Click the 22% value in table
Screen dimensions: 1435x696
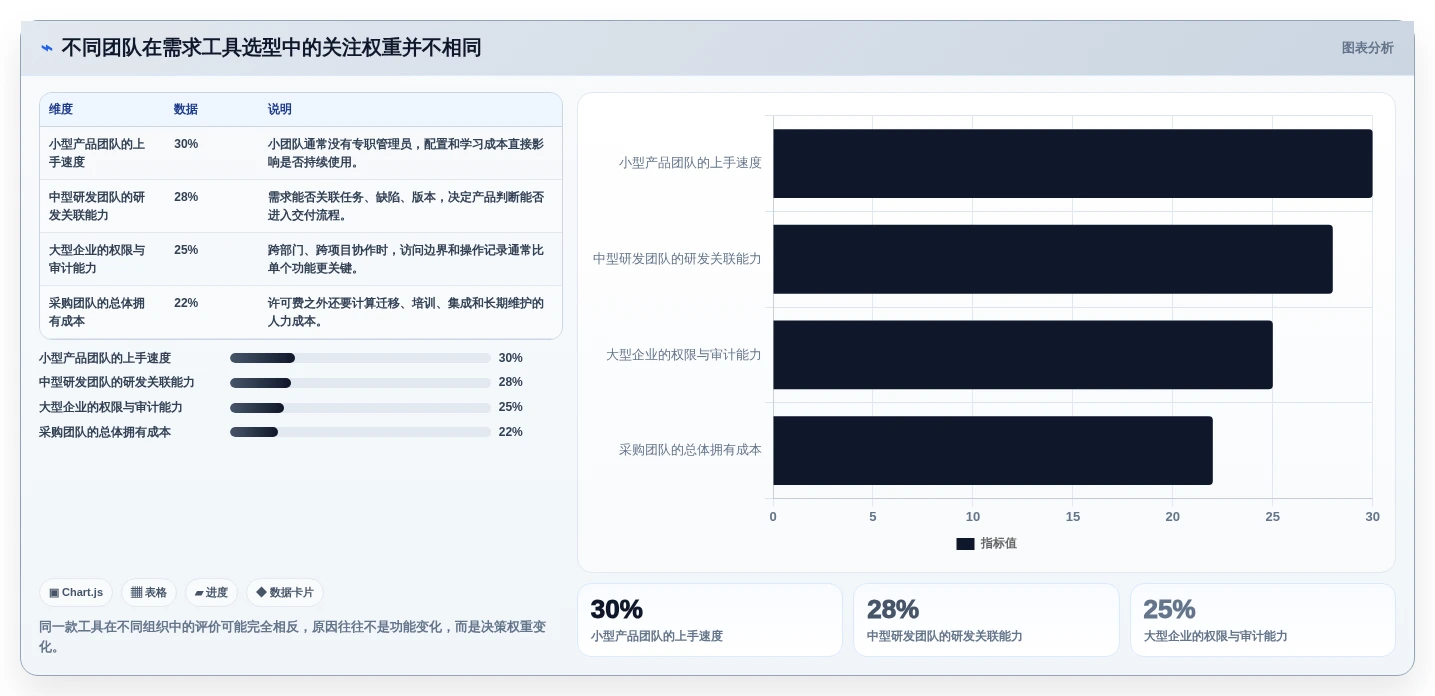(186, 303)
